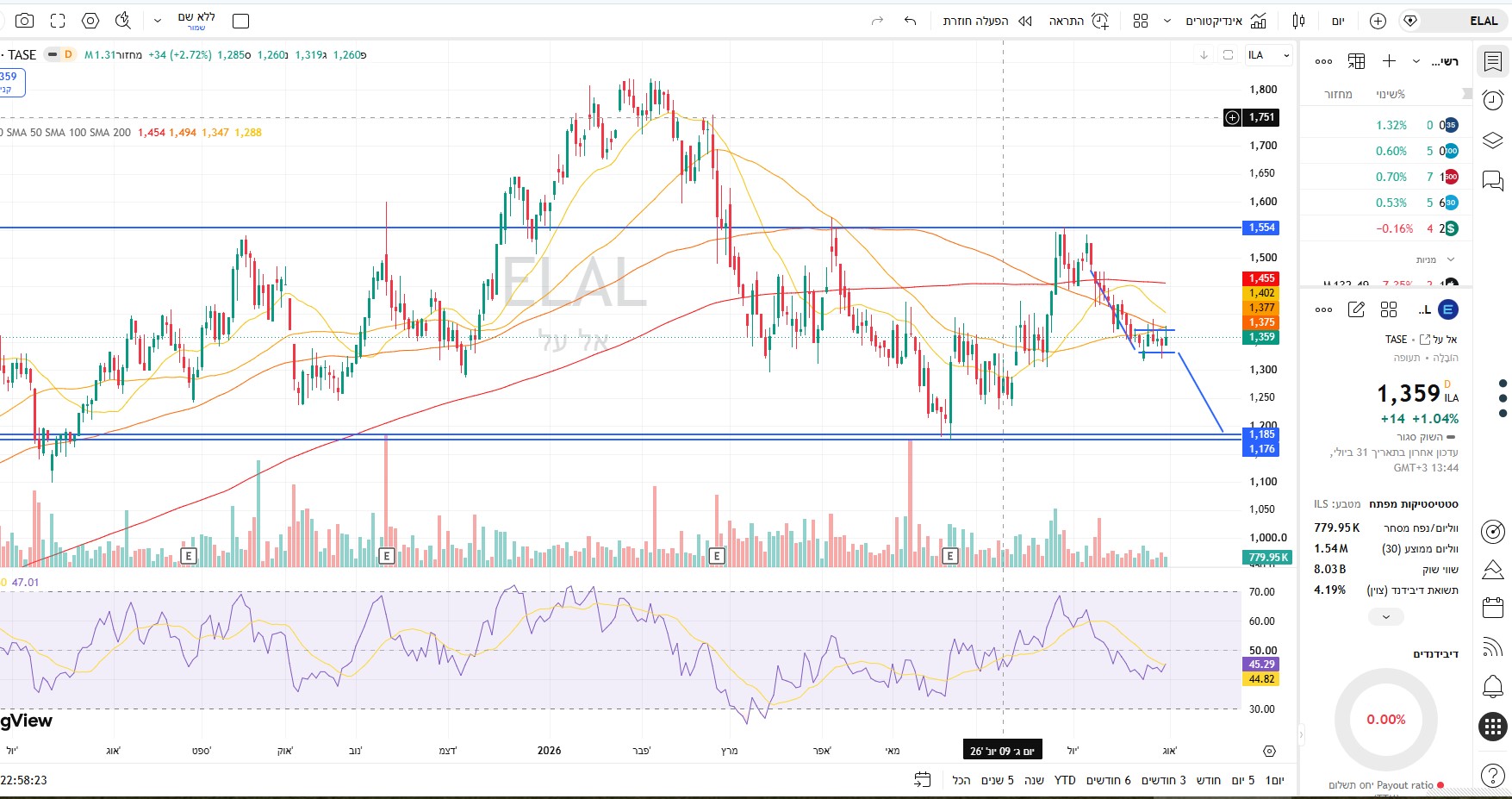Open the help center question-mark icon
This screenshot has width=1512, height=799.
[x=1493, y=775]
